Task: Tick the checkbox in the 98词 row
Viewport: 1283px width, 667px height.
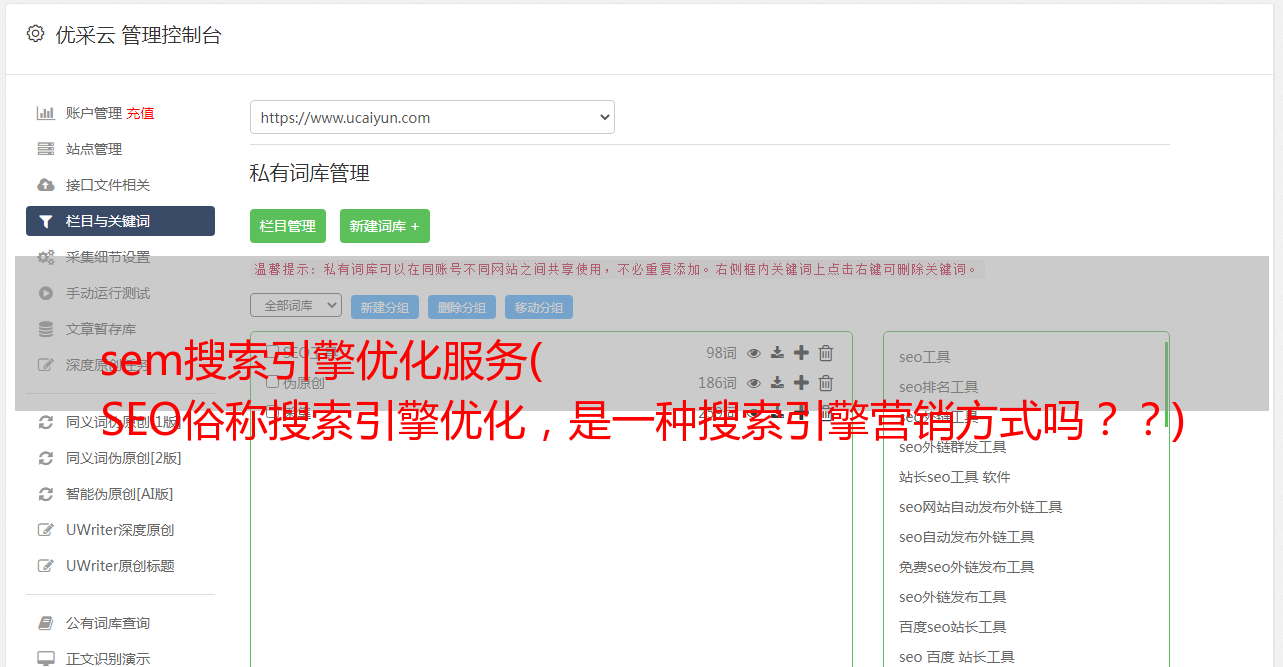Action: click(x=272, y=352)
